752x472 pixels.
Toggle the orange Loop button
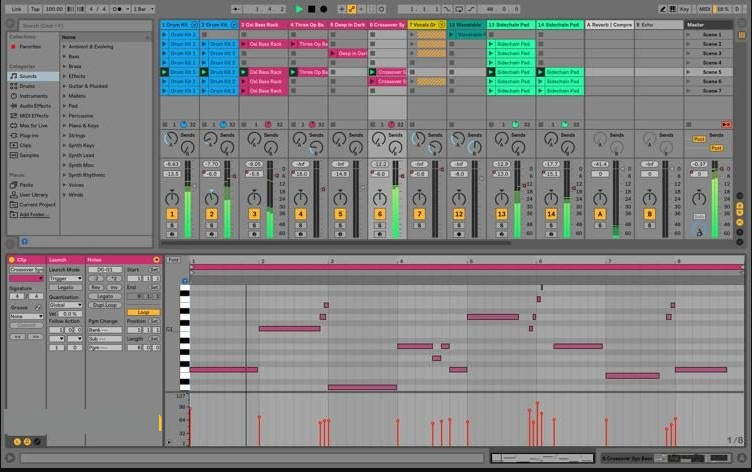(x=143, y=312)
